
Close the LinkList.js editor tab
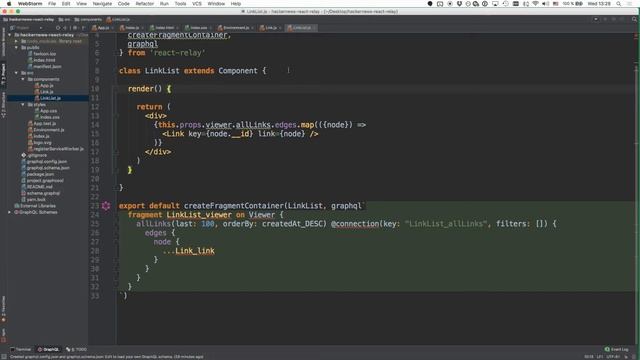pos(314,28)
